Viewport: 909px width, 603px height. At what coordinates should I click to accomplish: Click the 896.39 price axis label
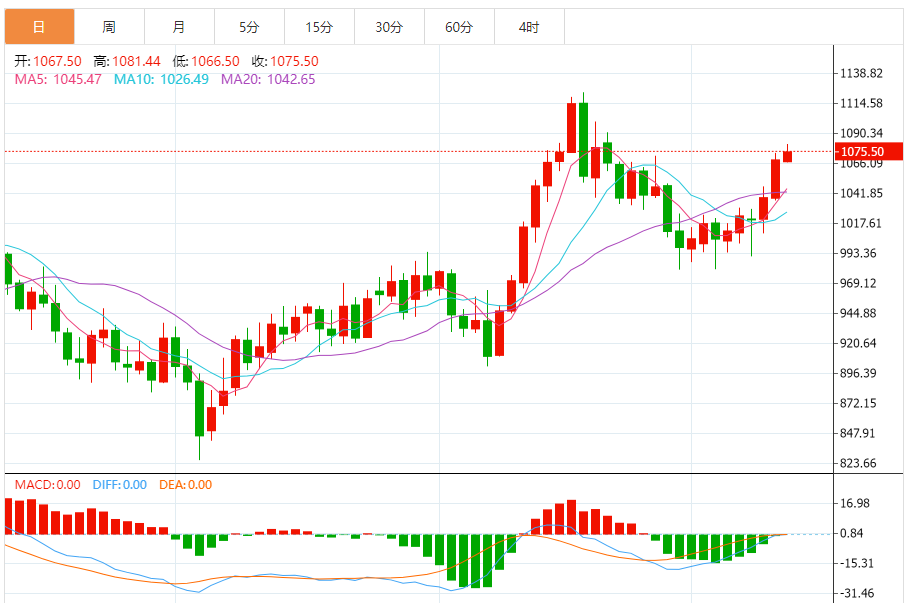(859, 373)
